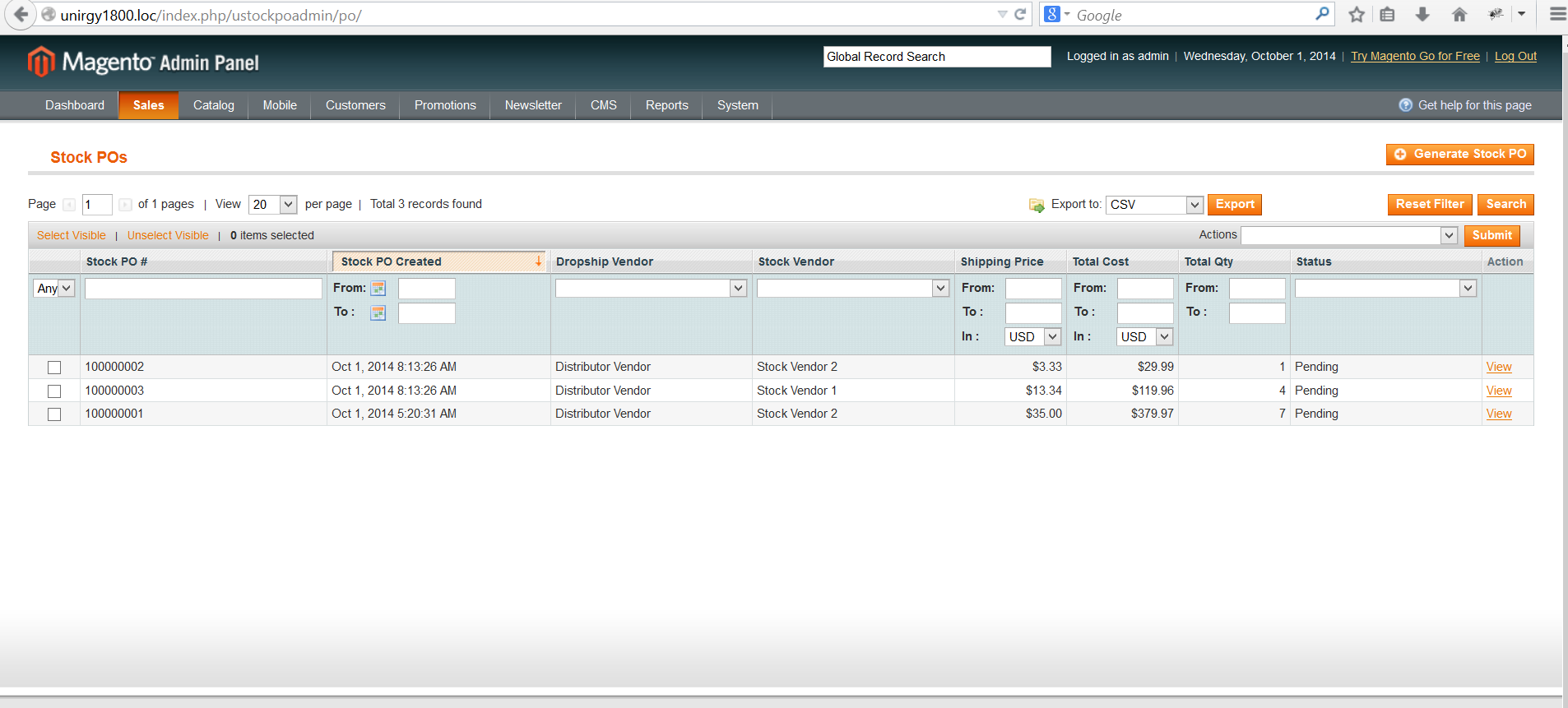Click the Log Out link

(1515, 57)
